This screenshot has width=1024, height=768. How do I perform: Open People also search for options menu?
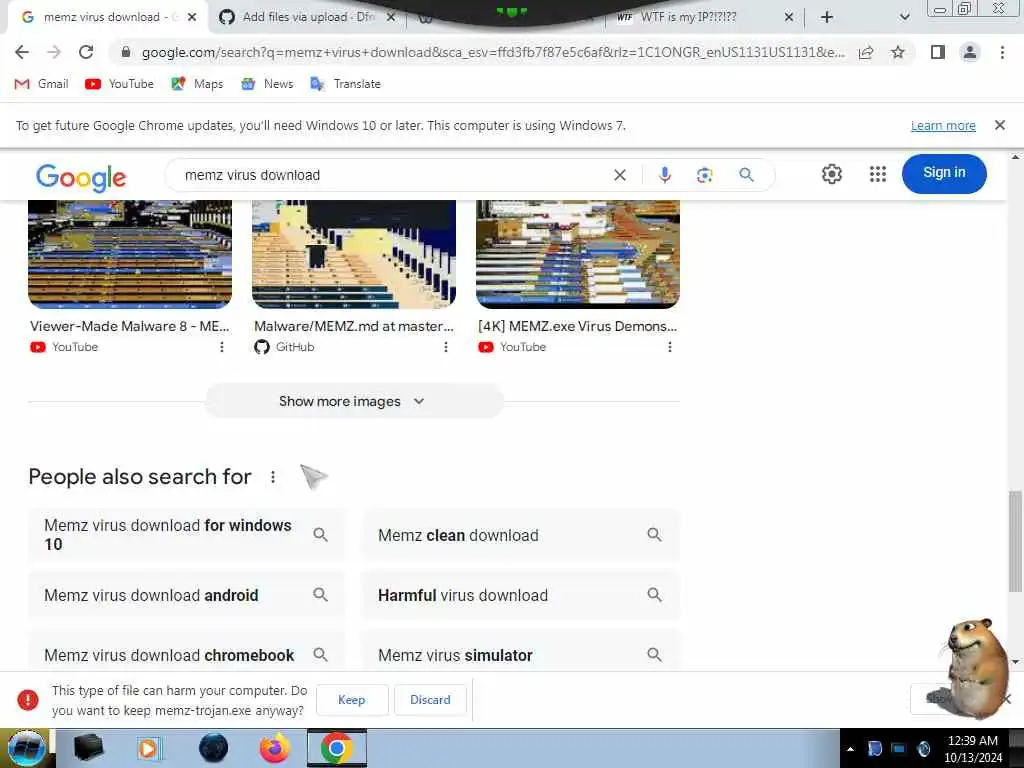click(x=273, y=477)
